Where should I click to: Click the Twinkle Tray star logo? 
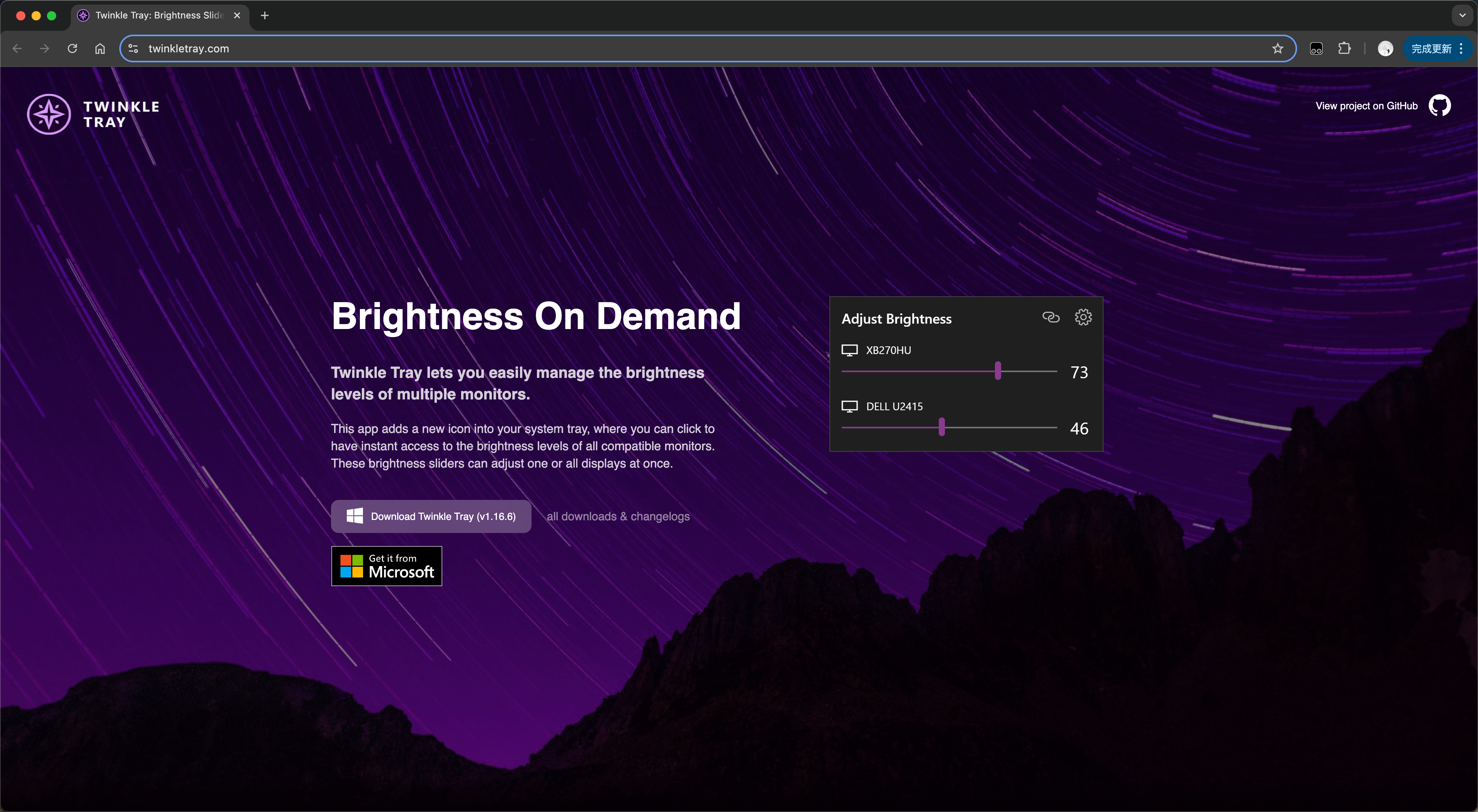(49, 114)
